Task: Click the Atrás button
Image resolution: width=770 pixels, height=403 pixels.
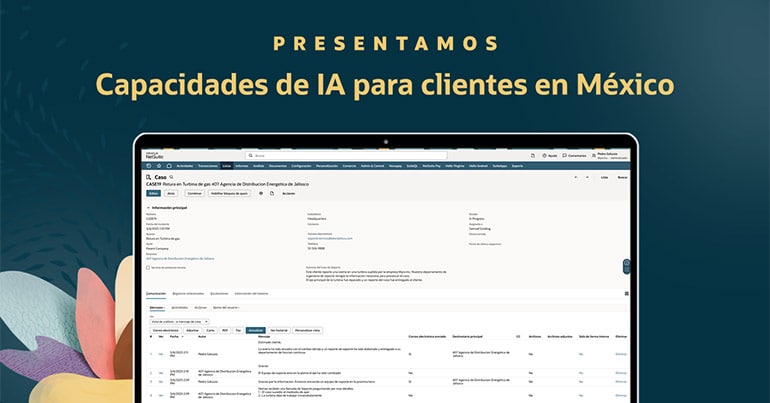Action: (x=171, y=193)
